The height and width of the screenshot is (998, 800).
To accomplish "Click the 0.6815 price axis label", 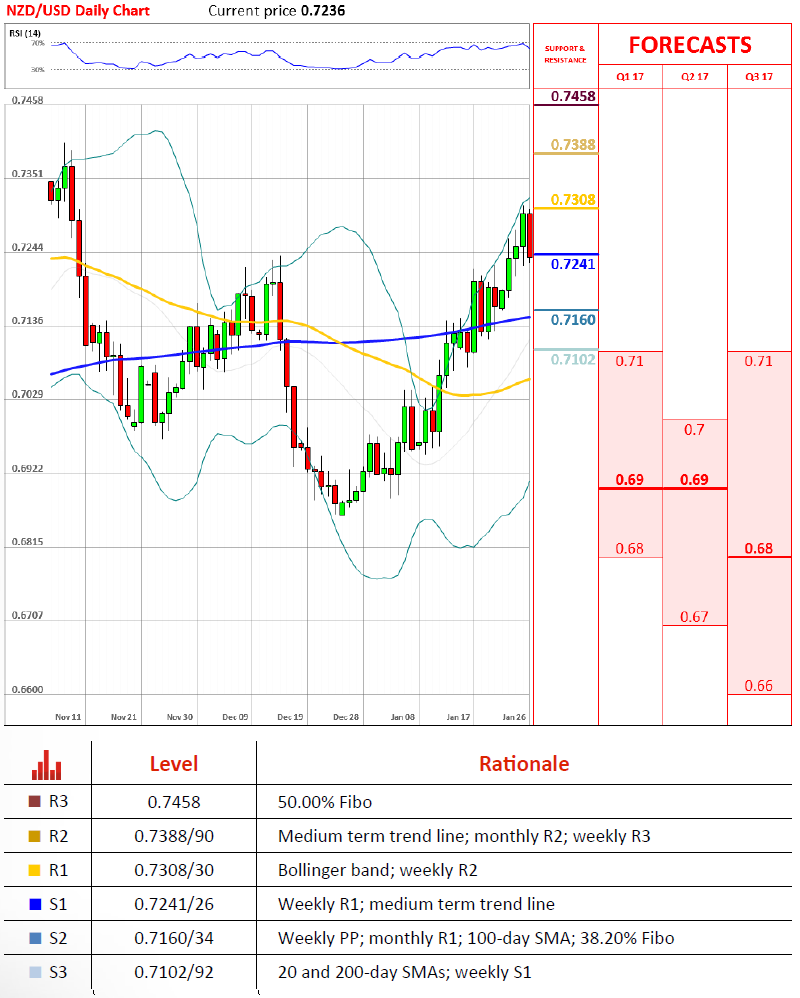I will click(27, 542).
